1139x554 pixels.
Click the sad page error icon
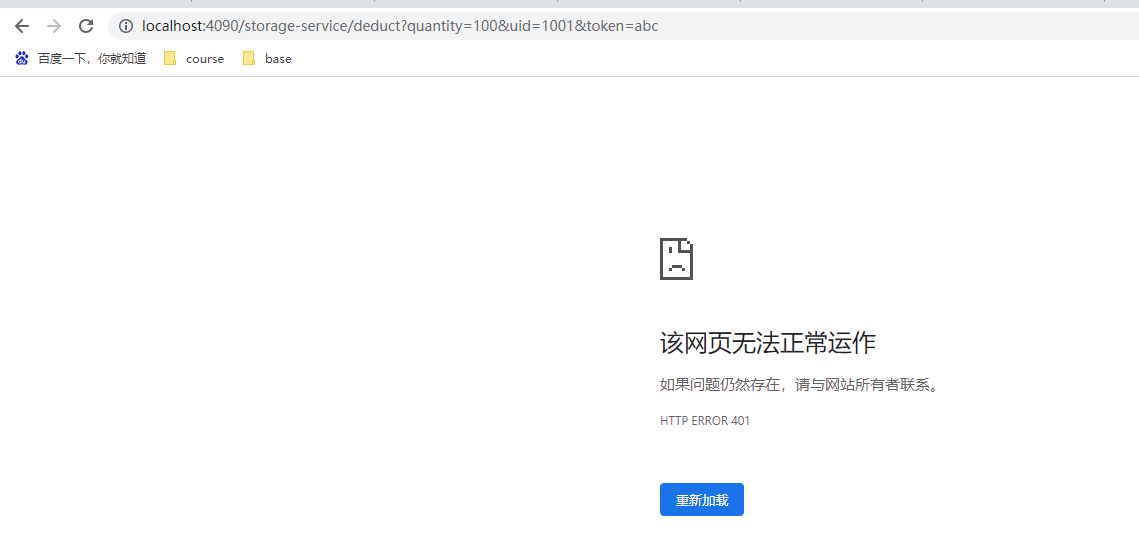point(676,258)
